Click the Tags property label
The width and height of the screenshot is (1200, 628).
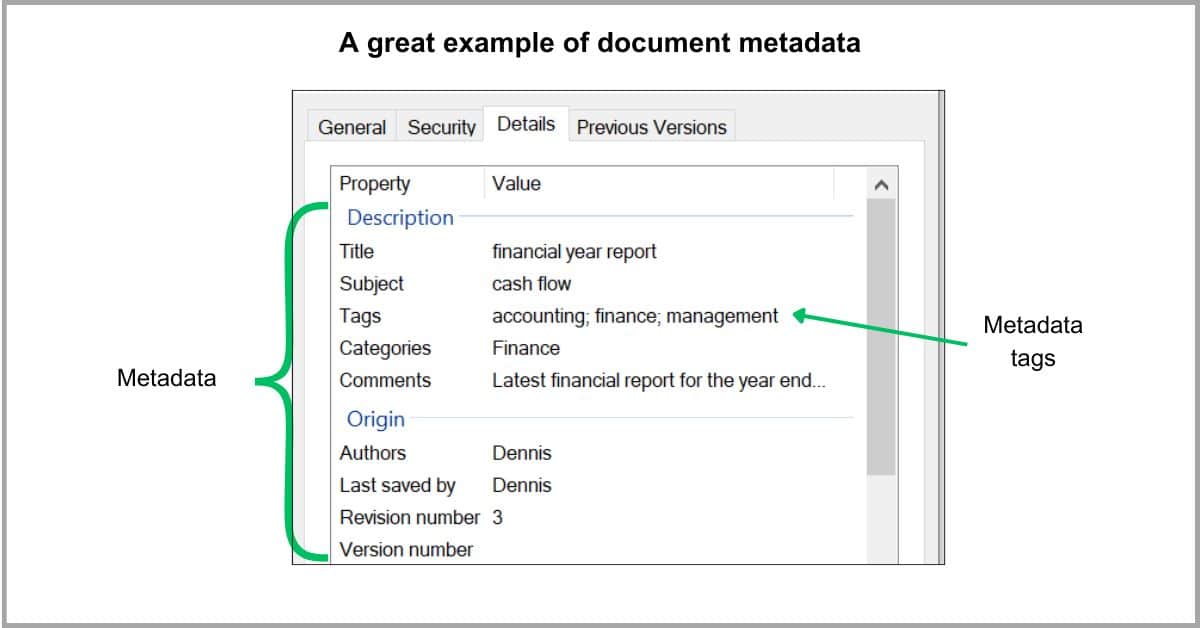360,316
